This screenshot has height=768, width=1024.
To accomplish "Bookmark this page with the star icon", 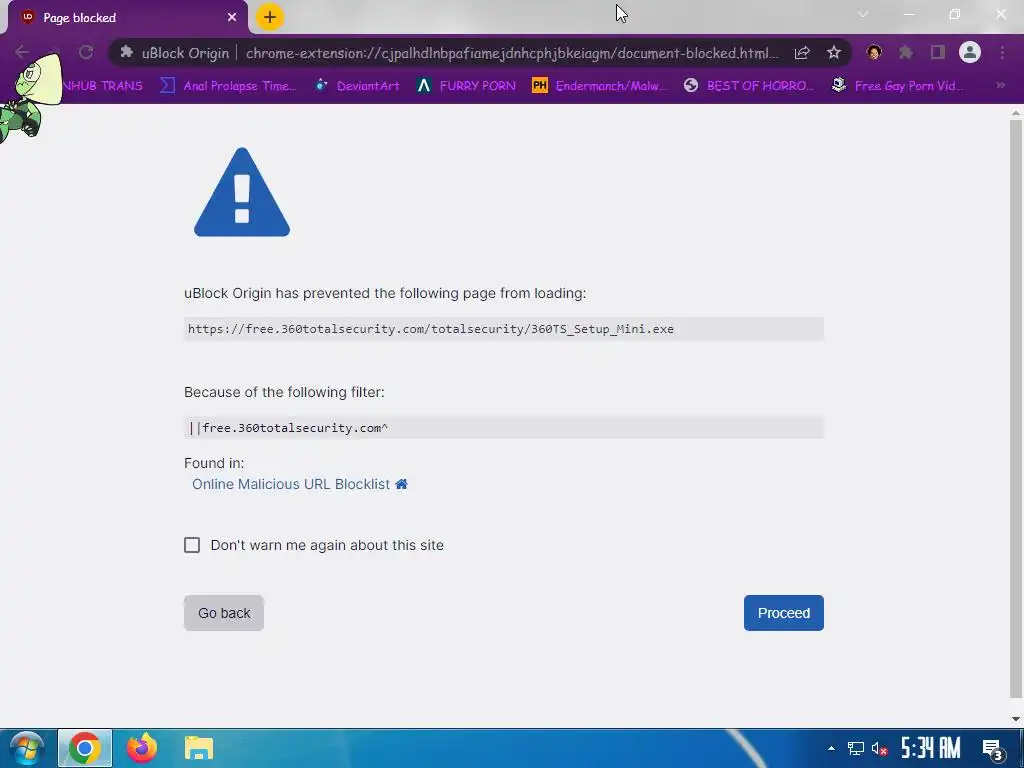I will point(833,52).
